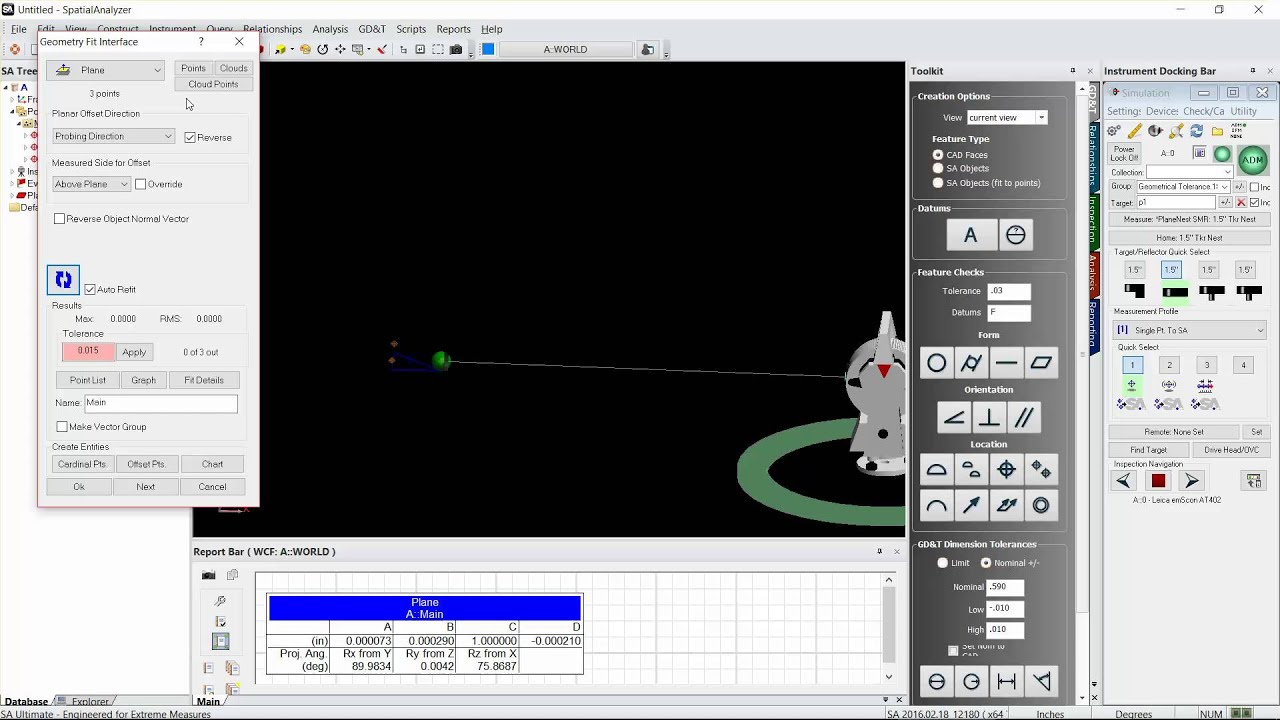
Task: Click the green ADM button
Action: click(x=1252, y=159)
